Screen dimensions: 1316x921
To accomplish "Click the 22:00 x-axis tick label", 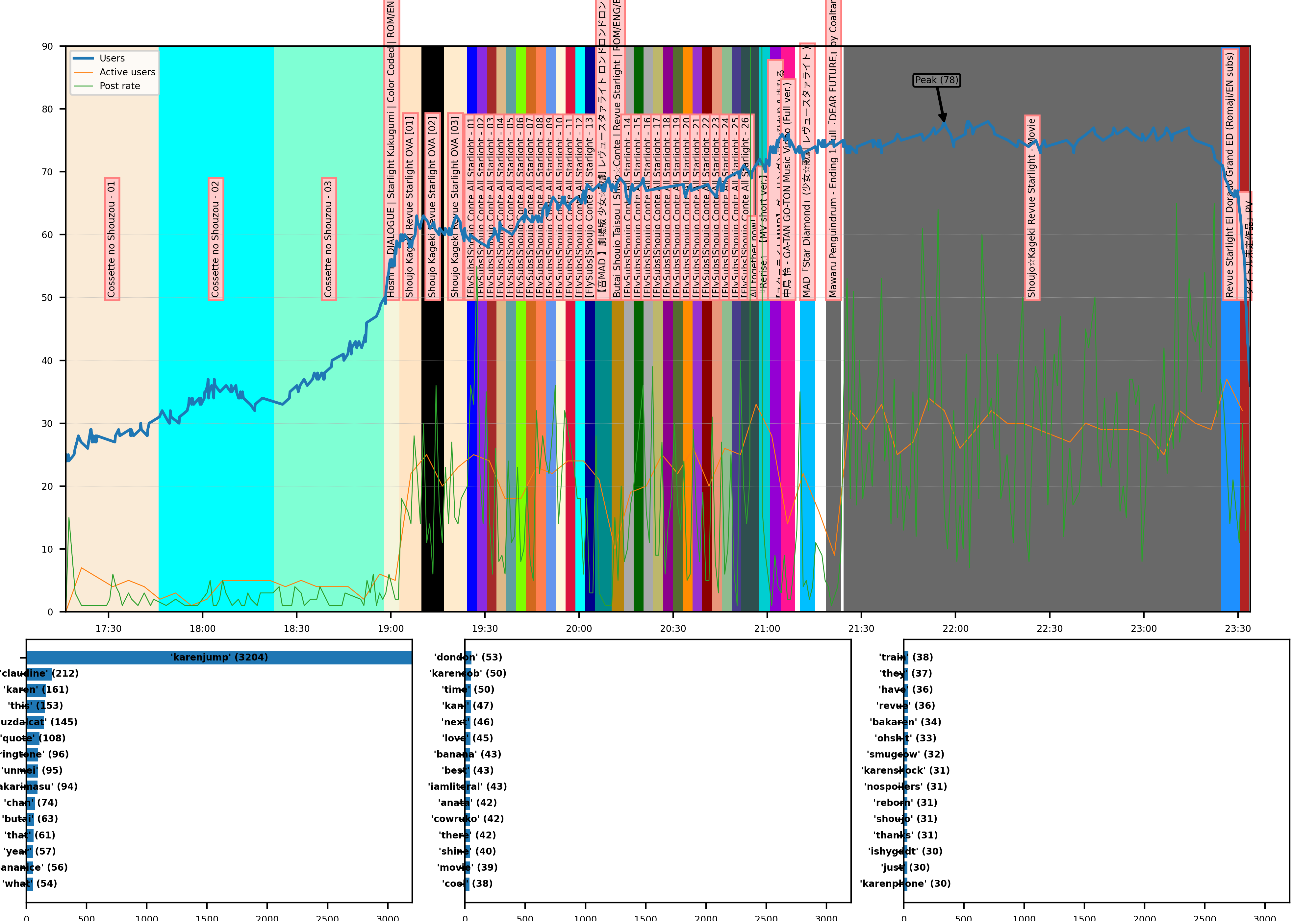I will [x=955, y=629].
